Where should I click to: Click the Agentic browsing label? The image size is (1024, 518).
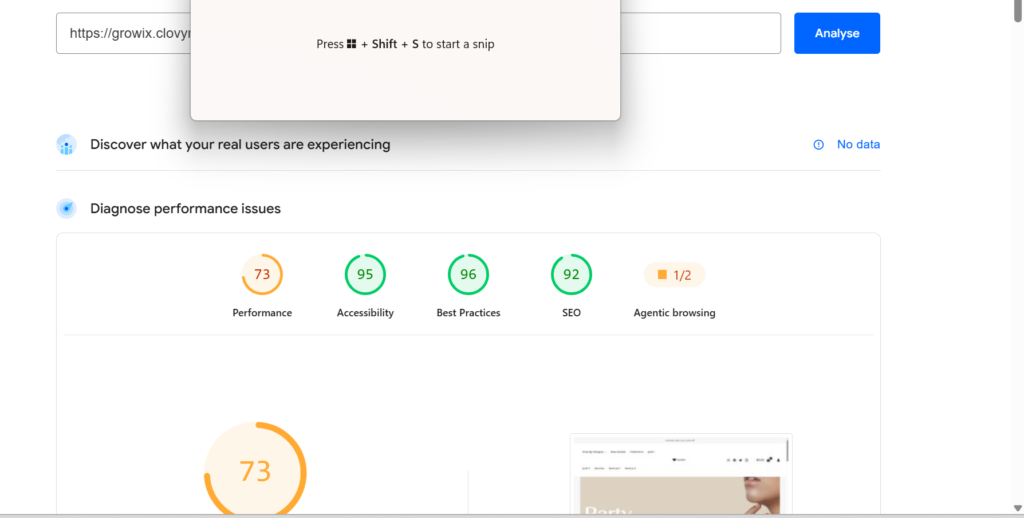pos(675,313)
